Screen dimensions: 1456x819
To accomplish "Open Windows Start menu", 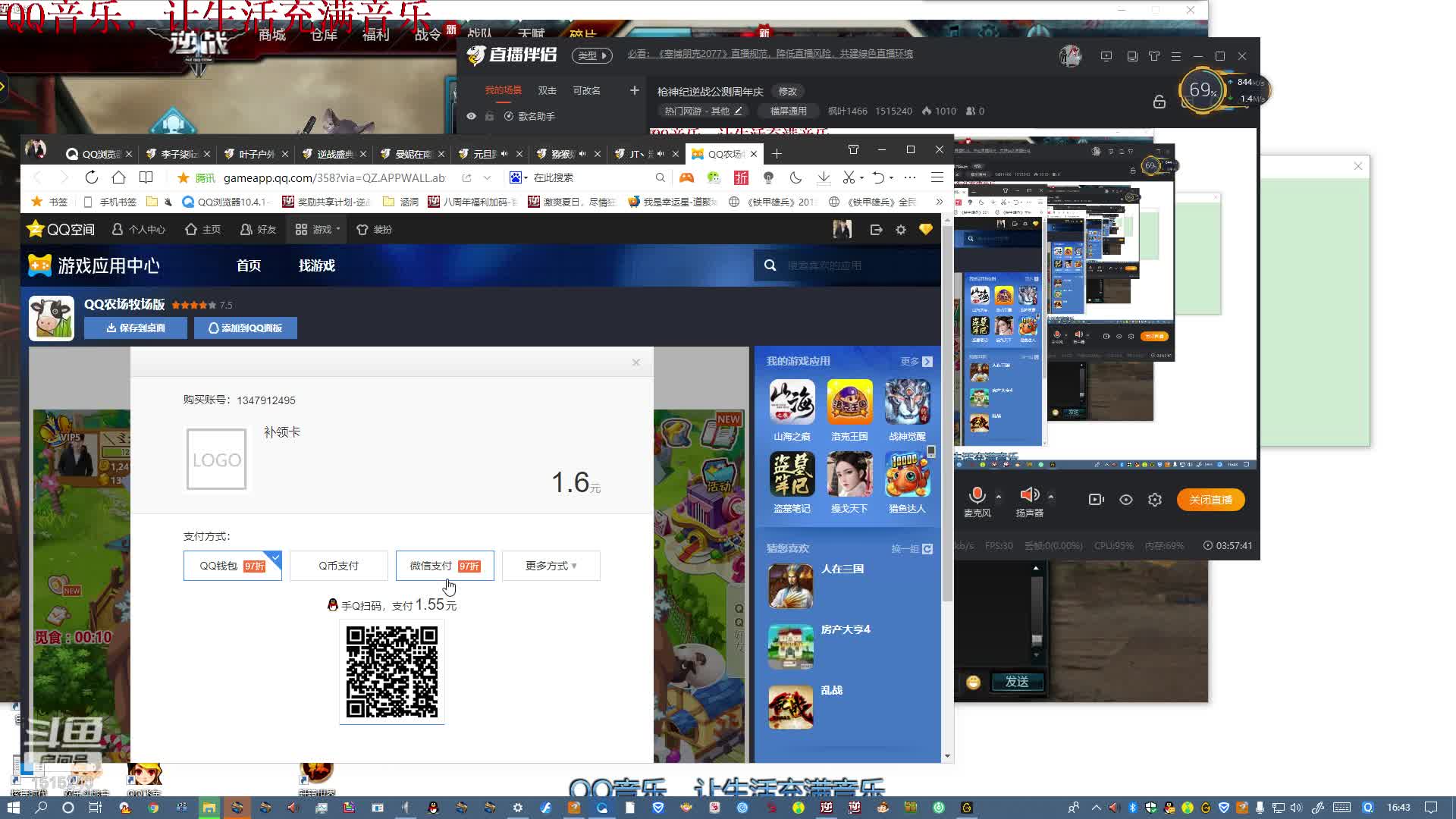I will (13, 808).
